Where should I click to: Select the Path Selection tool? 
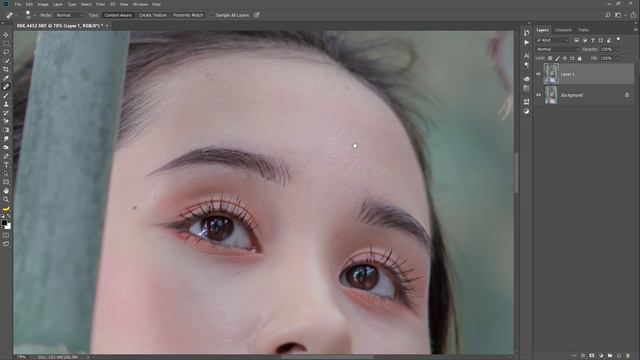pyautogui.click(x=6, y=173)
